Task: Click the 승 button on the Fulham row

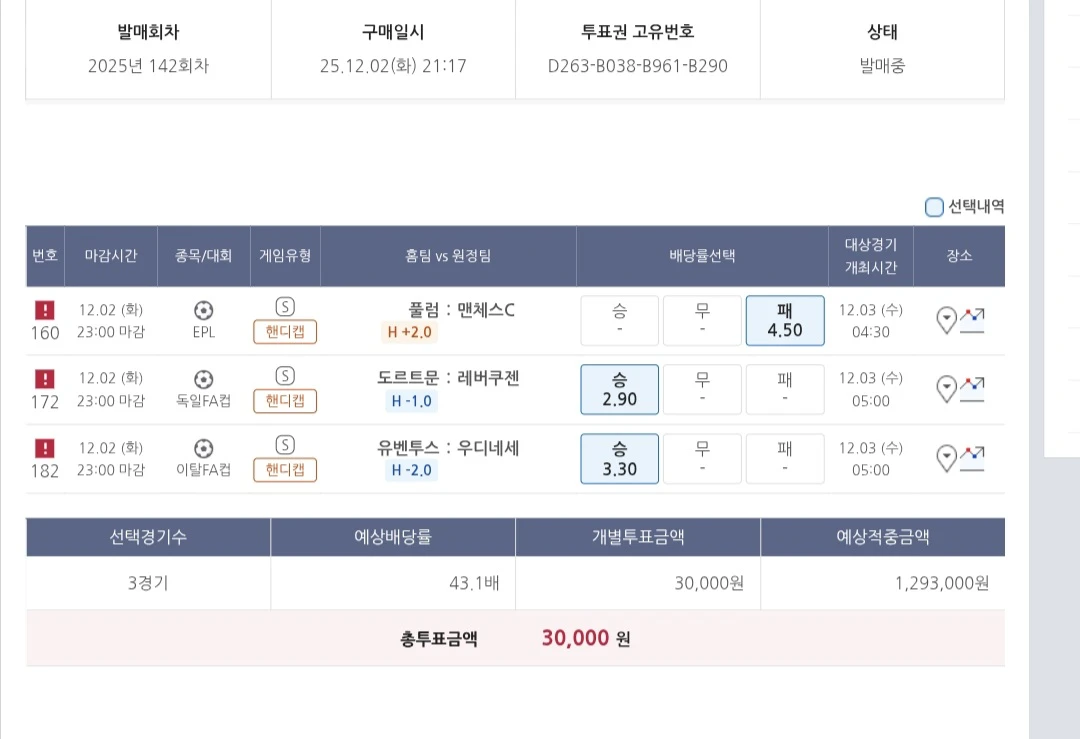Action: point(619,320)
